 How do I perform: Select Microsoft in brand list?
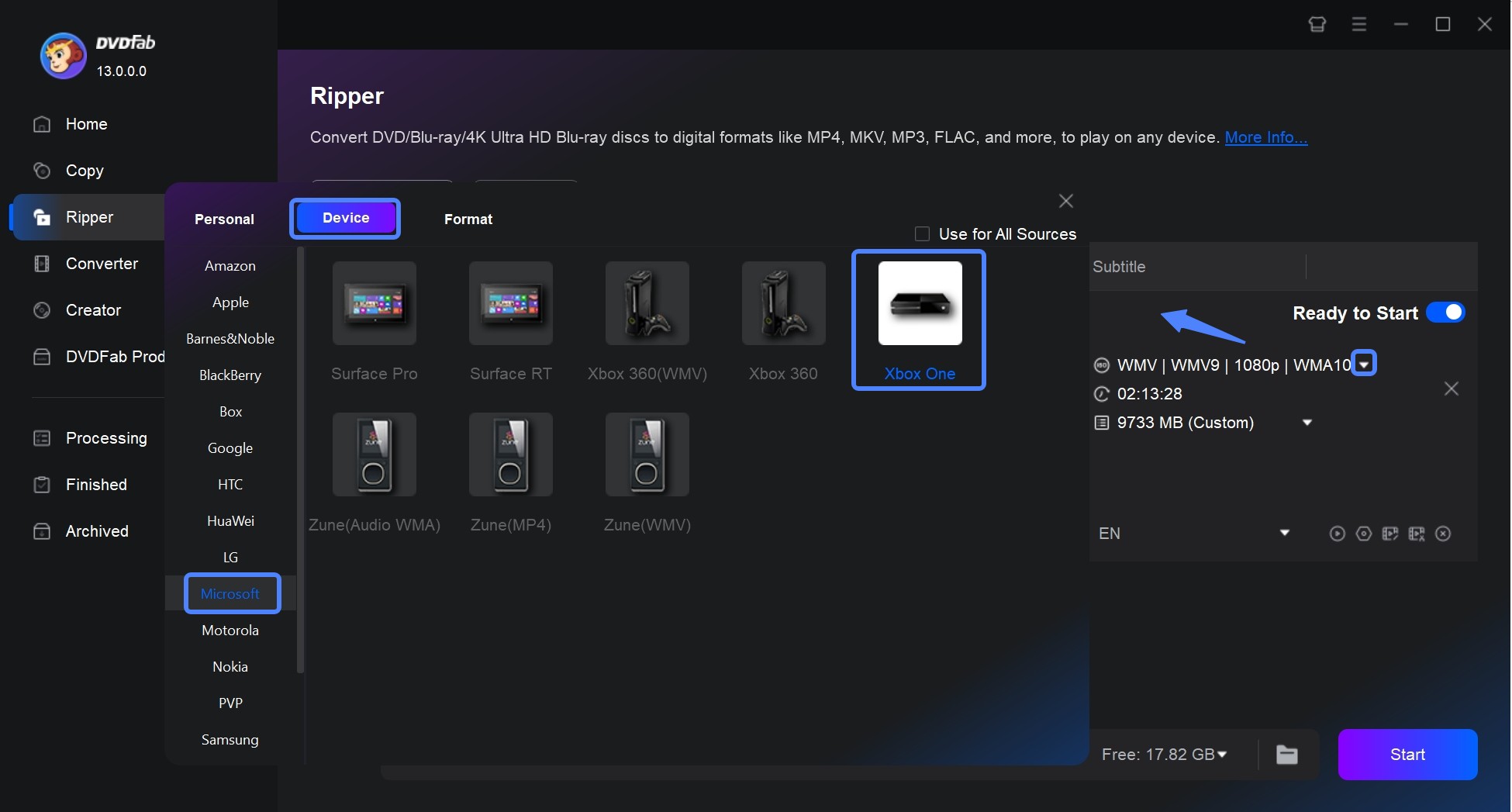tap(230, 594)
